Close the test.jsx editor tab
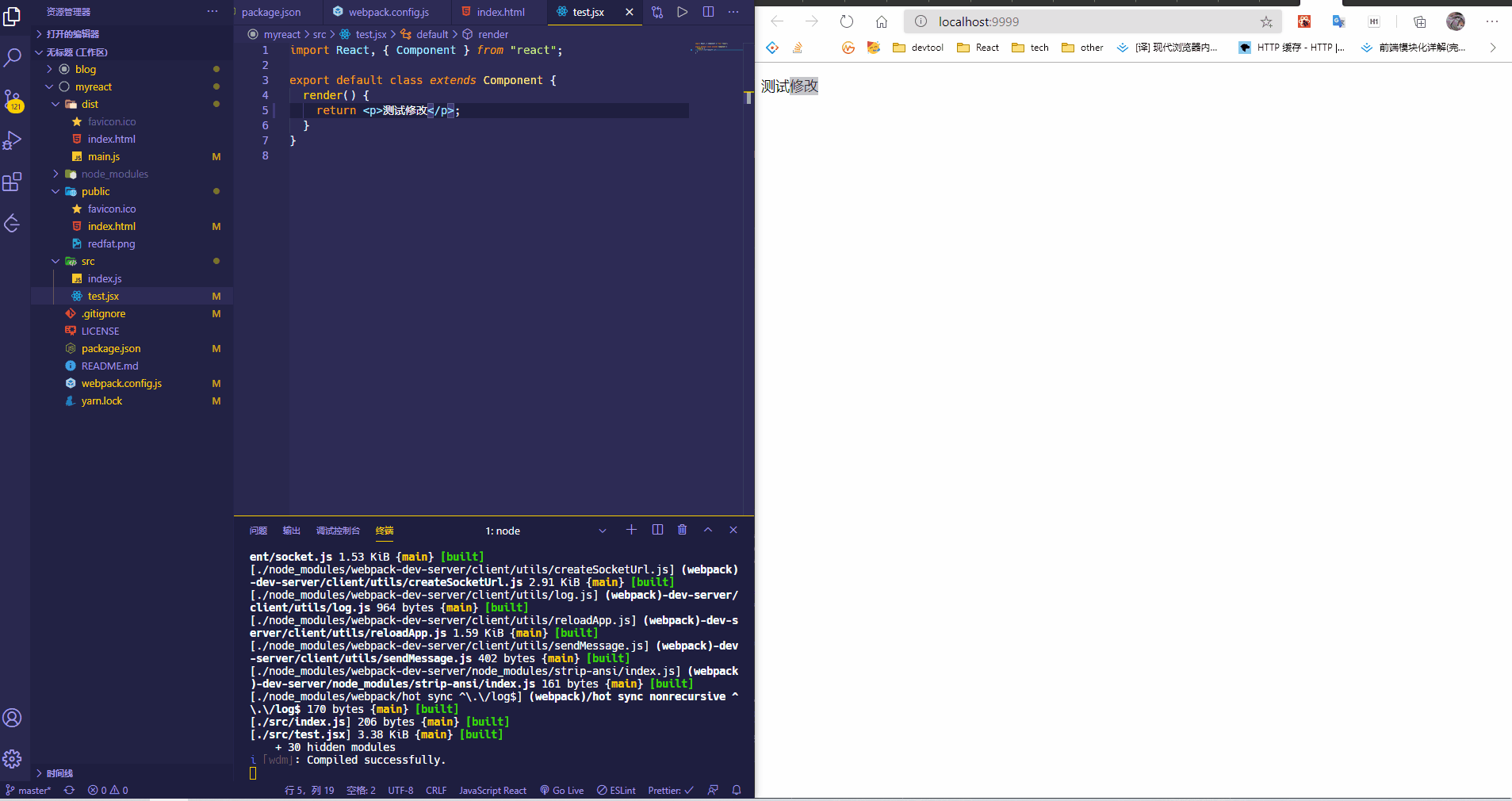Screen dimensions: 1512x801 (x=630, y=12)
